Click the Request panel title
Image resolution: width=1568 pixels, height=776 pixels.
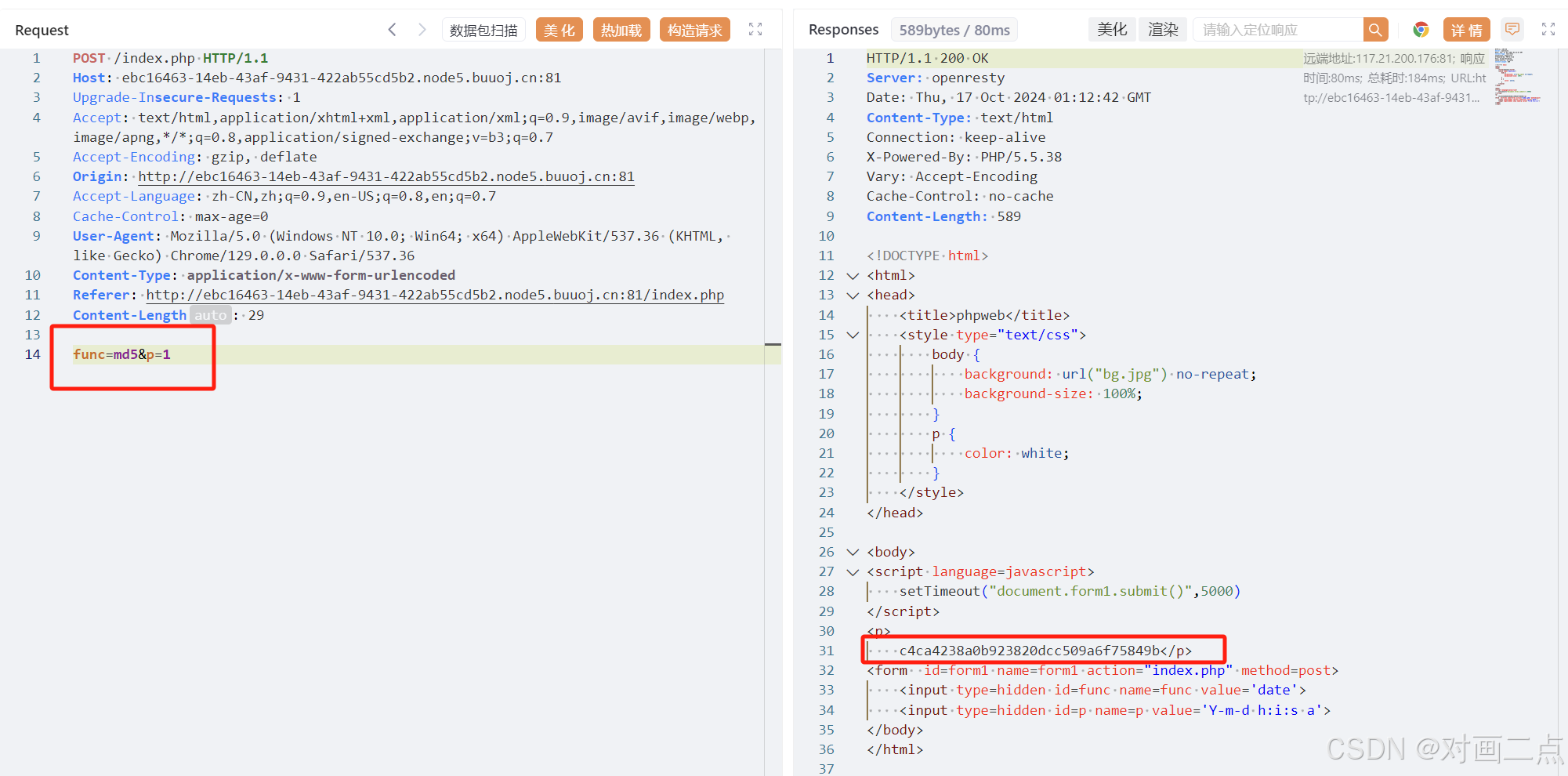tap(42, 30)
